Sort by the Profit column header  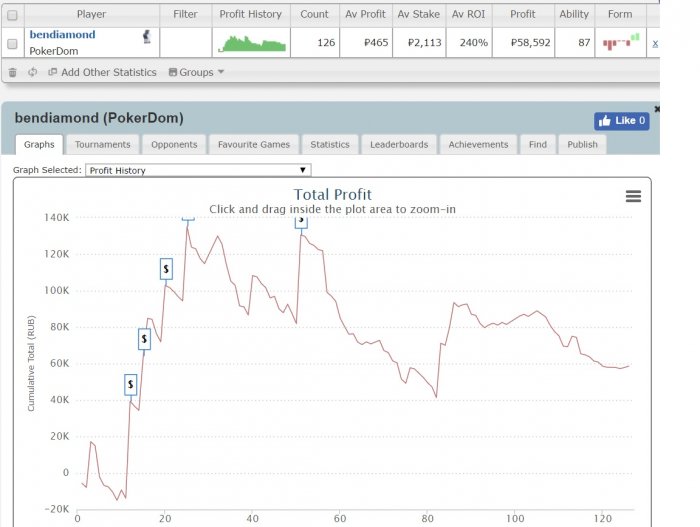point(523,14)
